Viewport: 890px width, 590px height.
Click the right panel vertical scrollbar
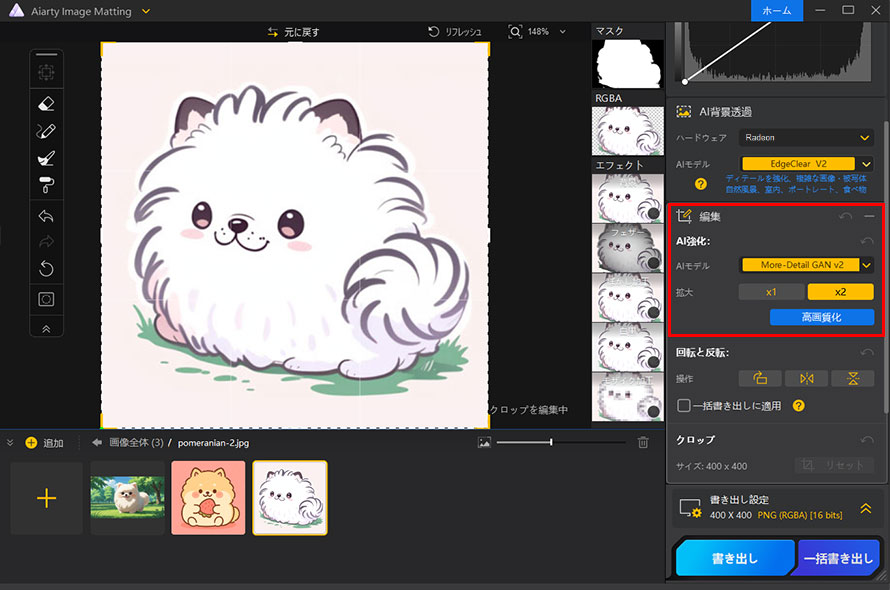tap(886, 267)
